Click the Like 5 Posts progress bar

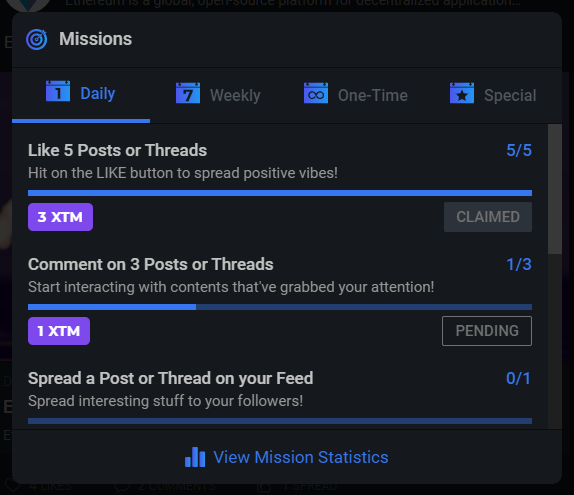pyautogui.click(x=280, y=193)
